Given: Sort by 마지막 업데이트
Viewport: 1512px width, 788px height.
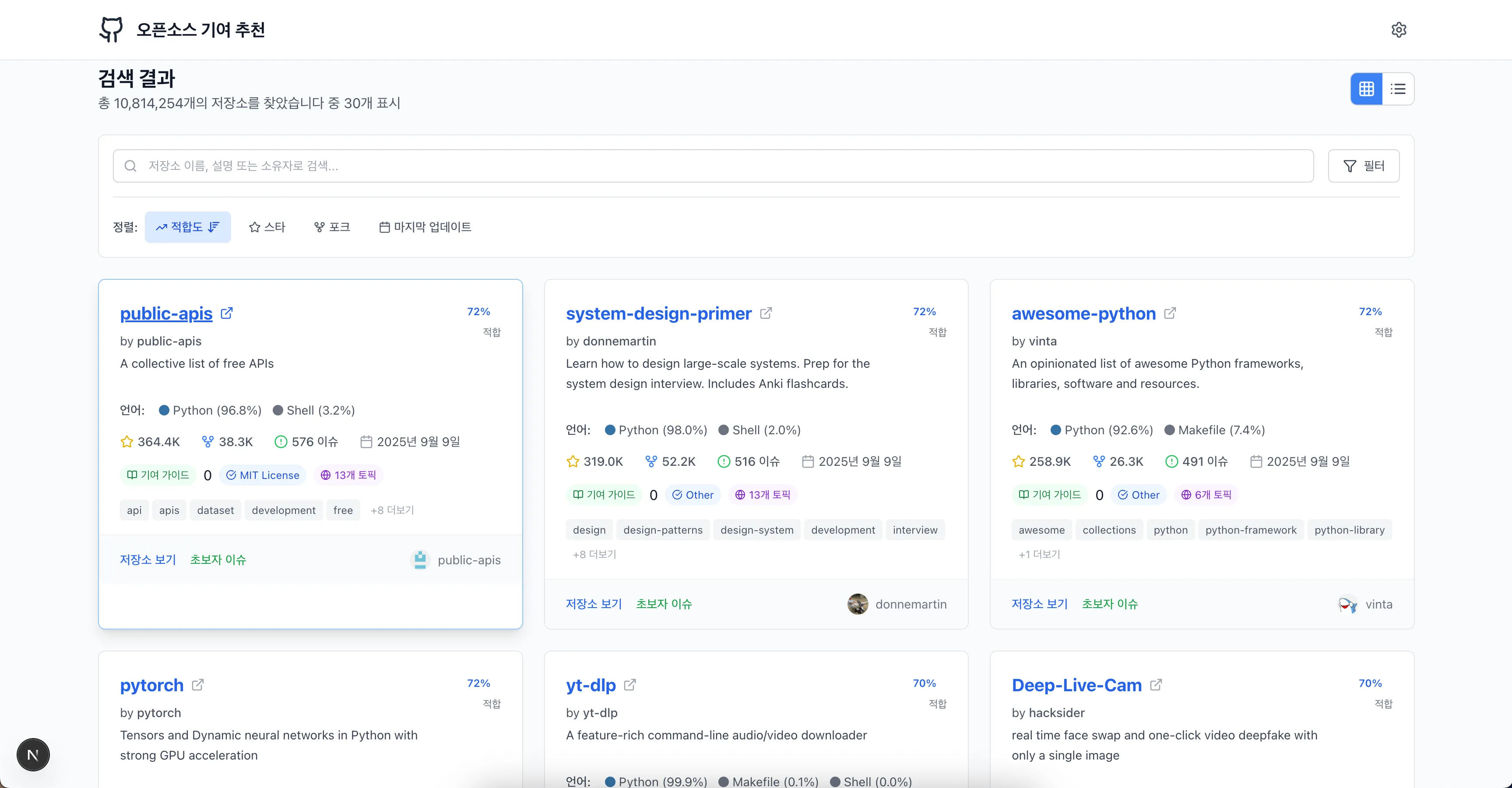Looking at the screenshot, I should click(425, 227).
